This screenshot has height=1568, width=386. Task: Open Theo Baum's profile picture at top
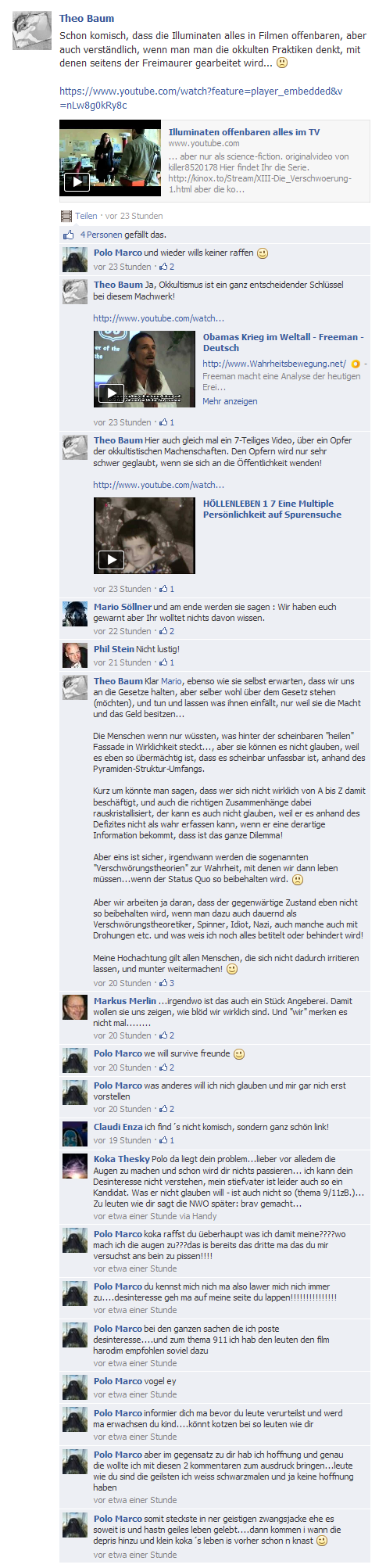coord(32,31)
